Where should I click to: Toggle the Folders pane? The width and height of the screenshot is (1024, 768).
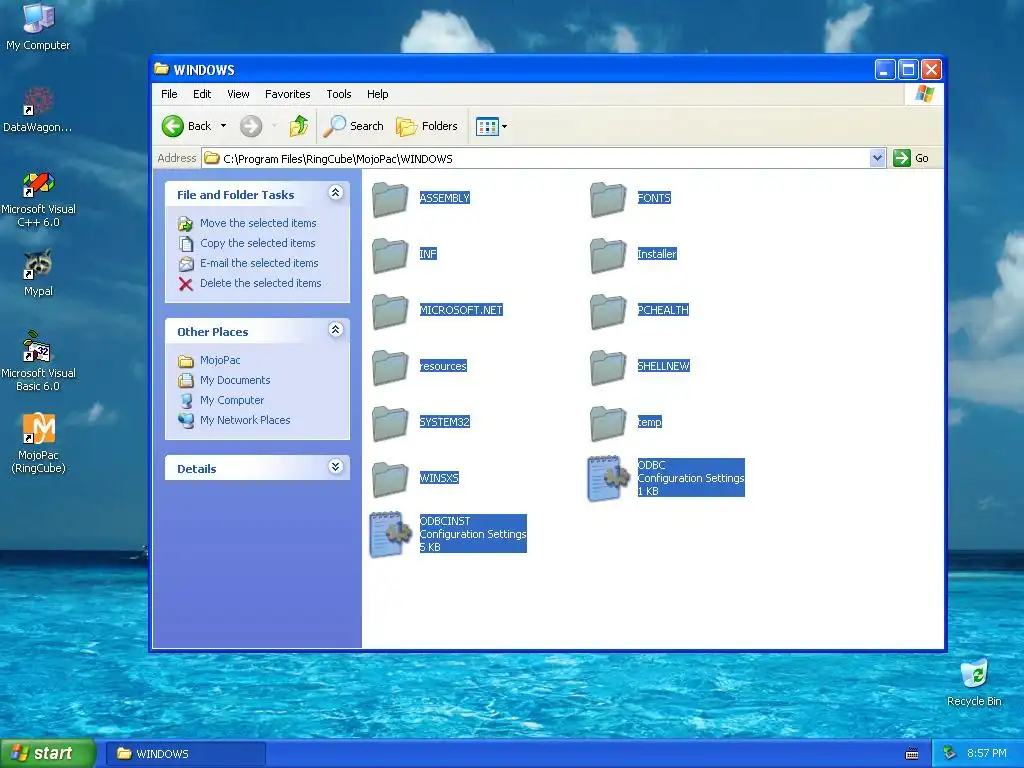coord(427,126)
